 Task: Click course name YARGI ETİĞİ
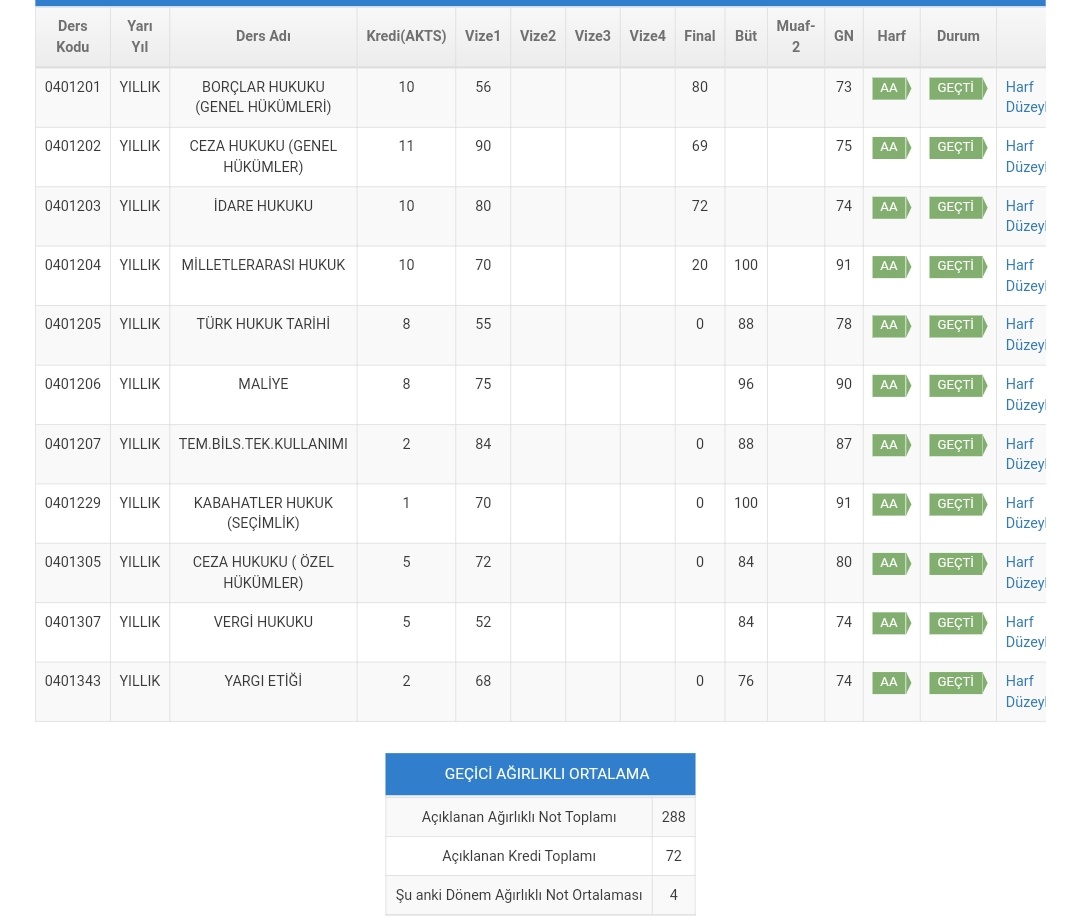263,681
